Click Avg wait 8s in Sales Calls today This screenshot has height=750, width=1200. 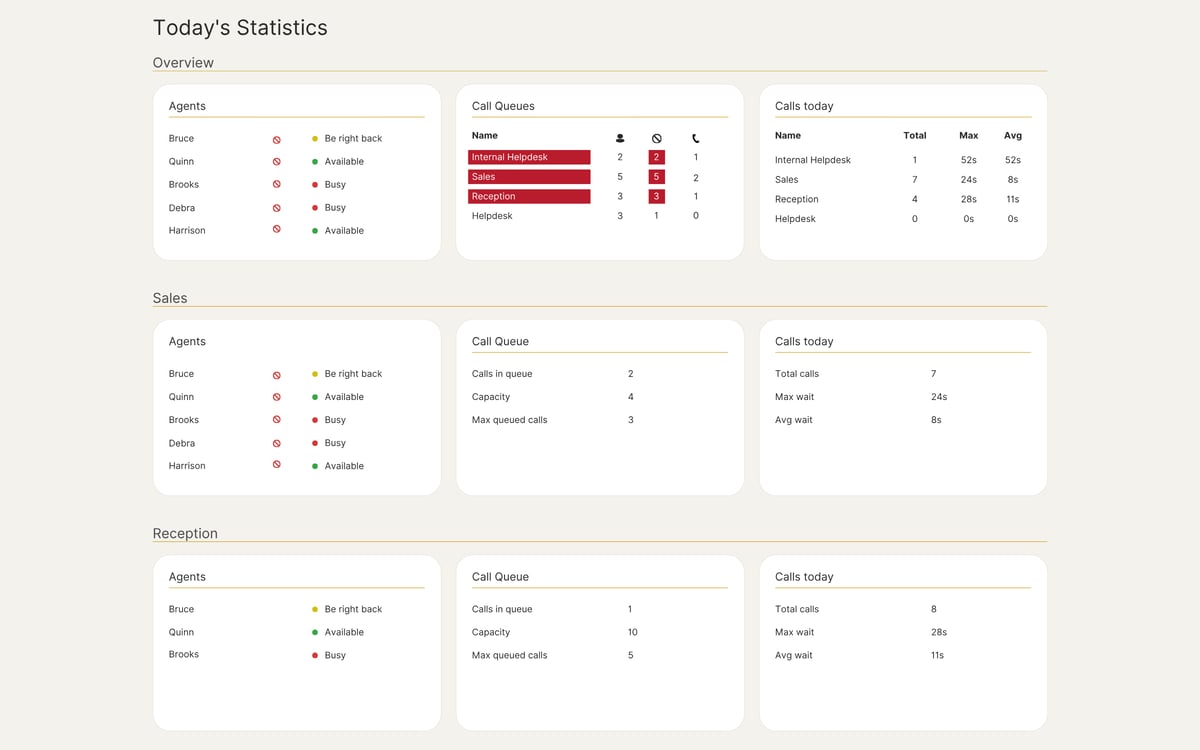(936, 420)
